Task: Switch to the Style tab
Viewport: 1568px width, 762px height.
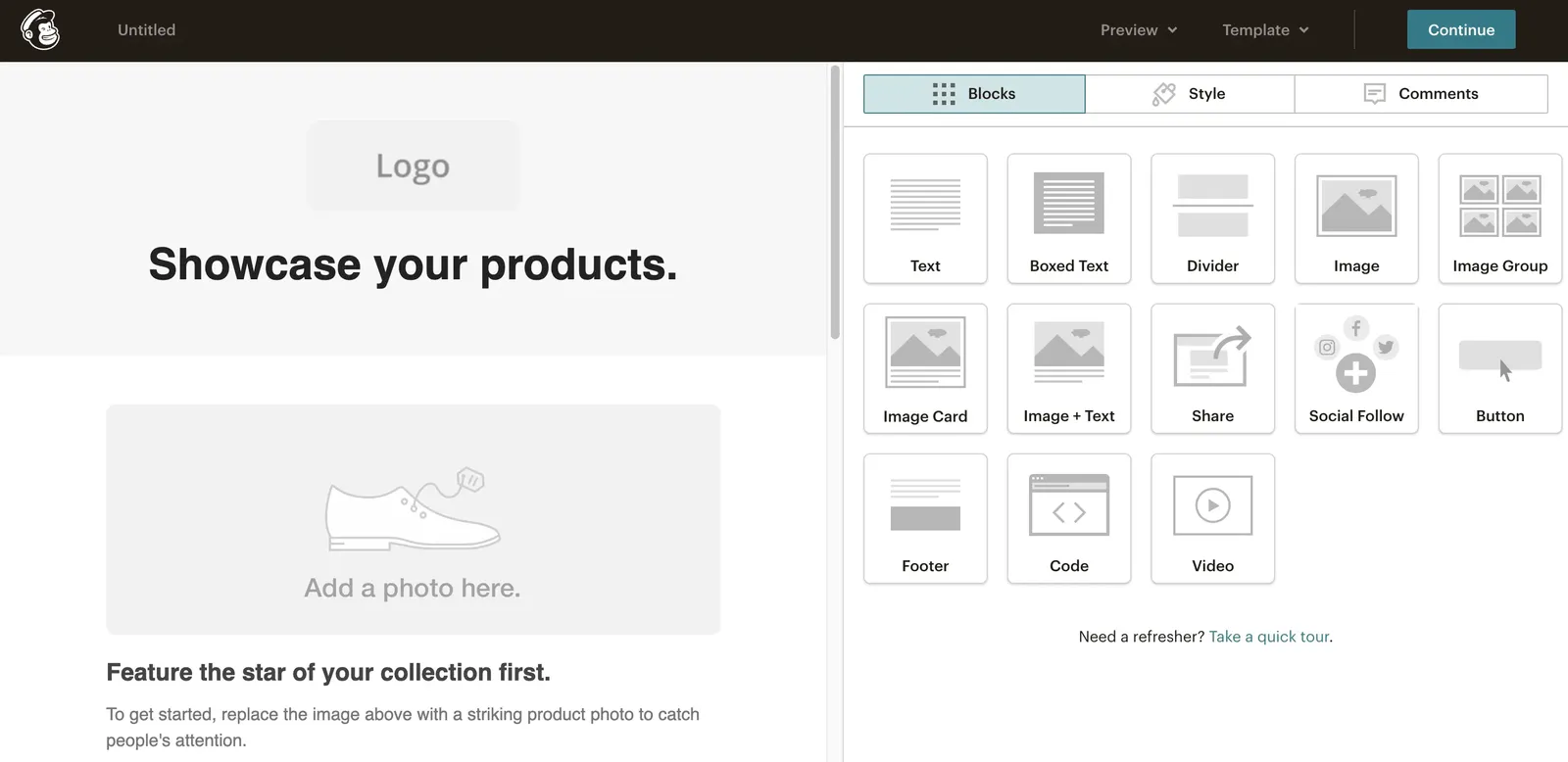Action: point(1190,94)
